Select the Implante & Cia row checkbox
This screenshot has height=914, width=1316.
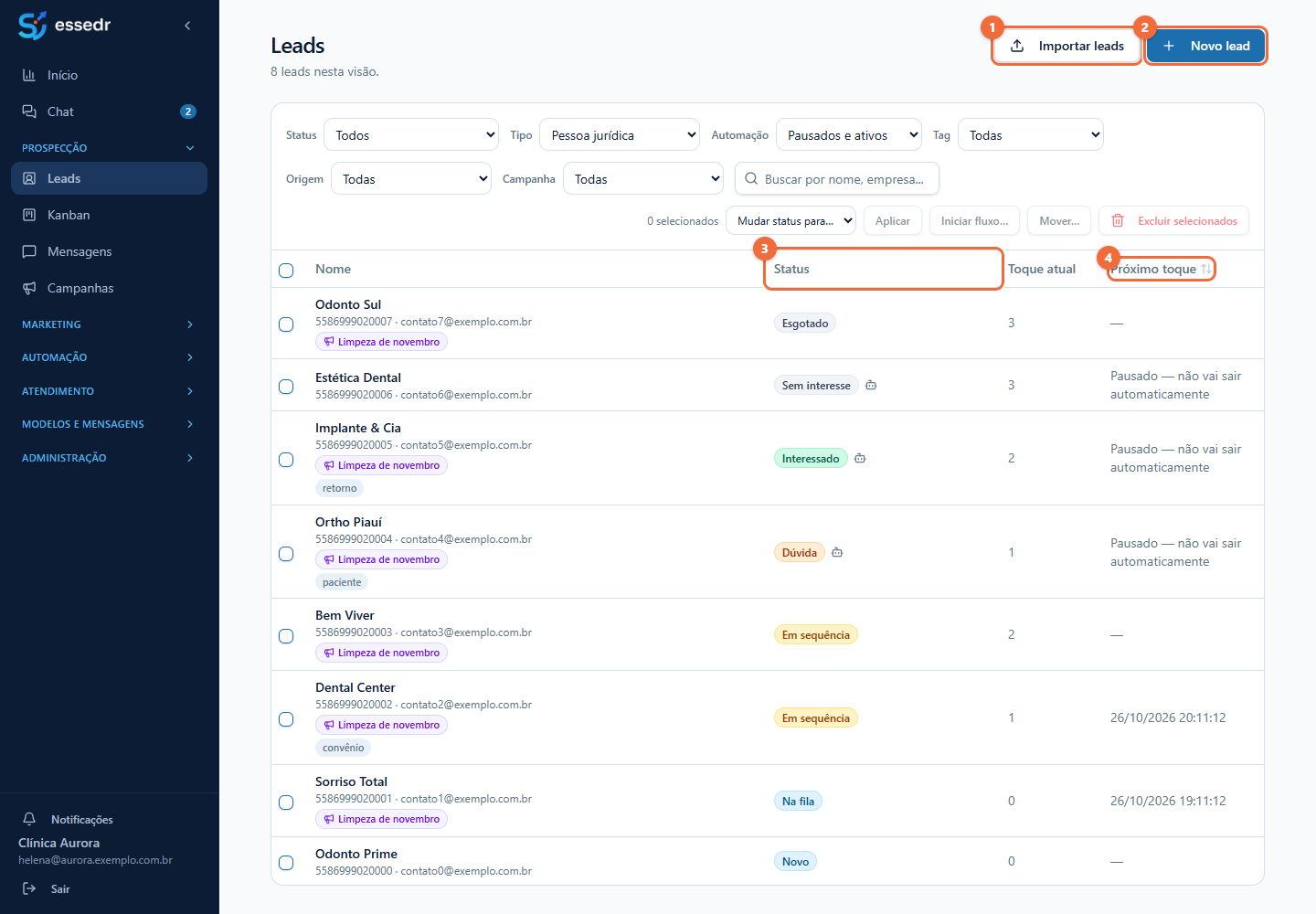pyautogui.click(x=286, y=460)
